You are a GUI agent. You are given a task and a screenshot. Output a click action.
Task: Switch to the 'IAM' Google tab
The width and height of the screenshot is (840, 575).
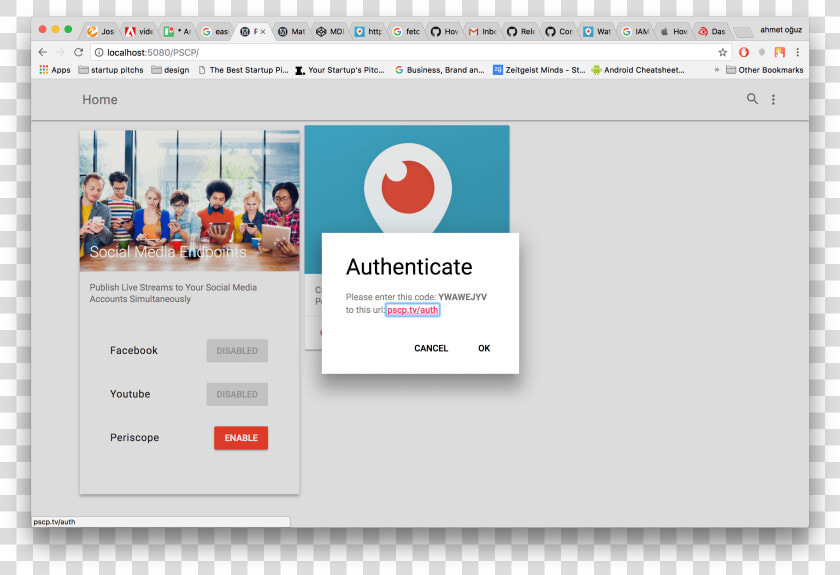[635, 32]
